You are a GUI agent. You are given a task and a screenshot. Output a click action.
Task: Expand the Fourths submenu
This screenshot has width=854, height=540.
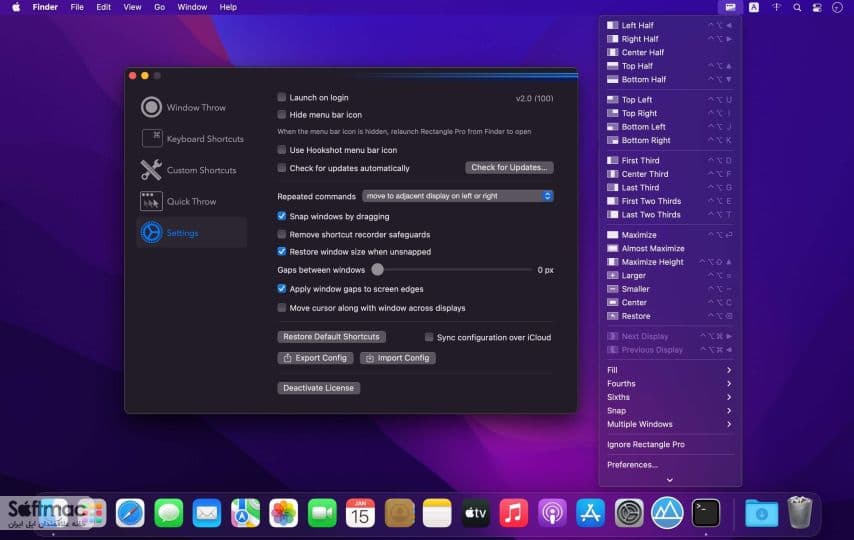tap(669, 384)
